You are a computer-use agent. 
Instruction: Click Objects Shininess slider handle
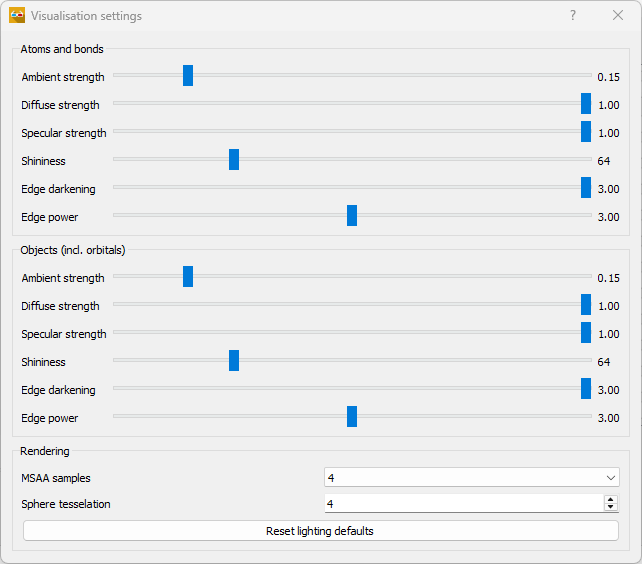click(x=234, y=361)
